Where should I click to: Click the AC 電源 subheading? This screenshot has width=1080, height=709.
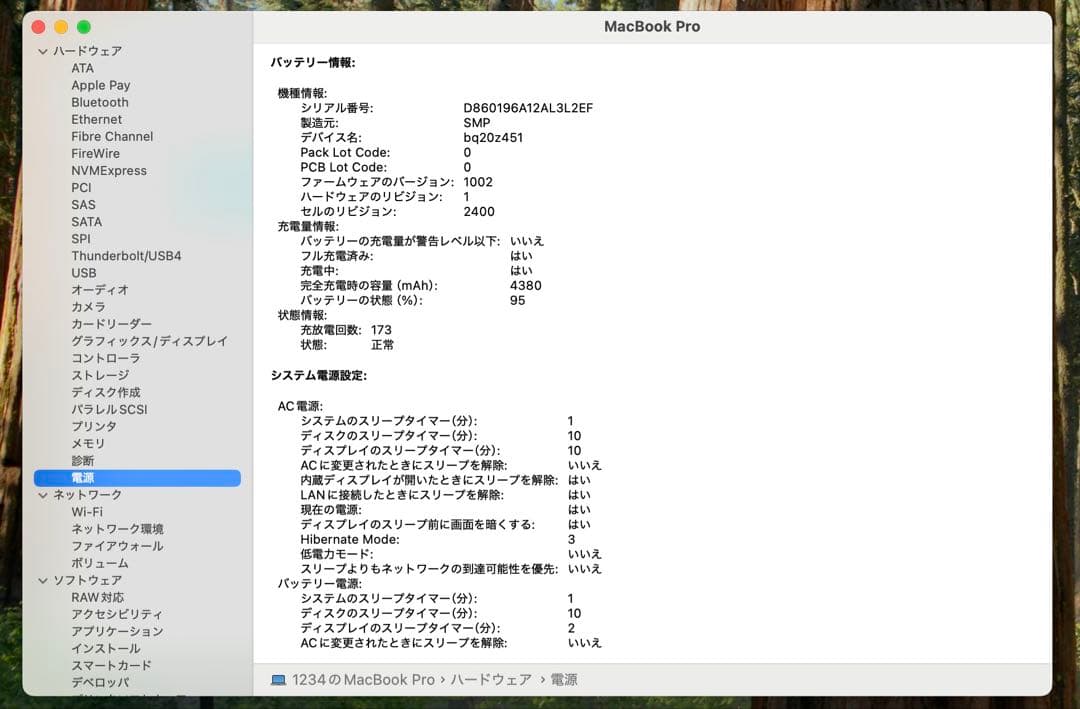300,407
